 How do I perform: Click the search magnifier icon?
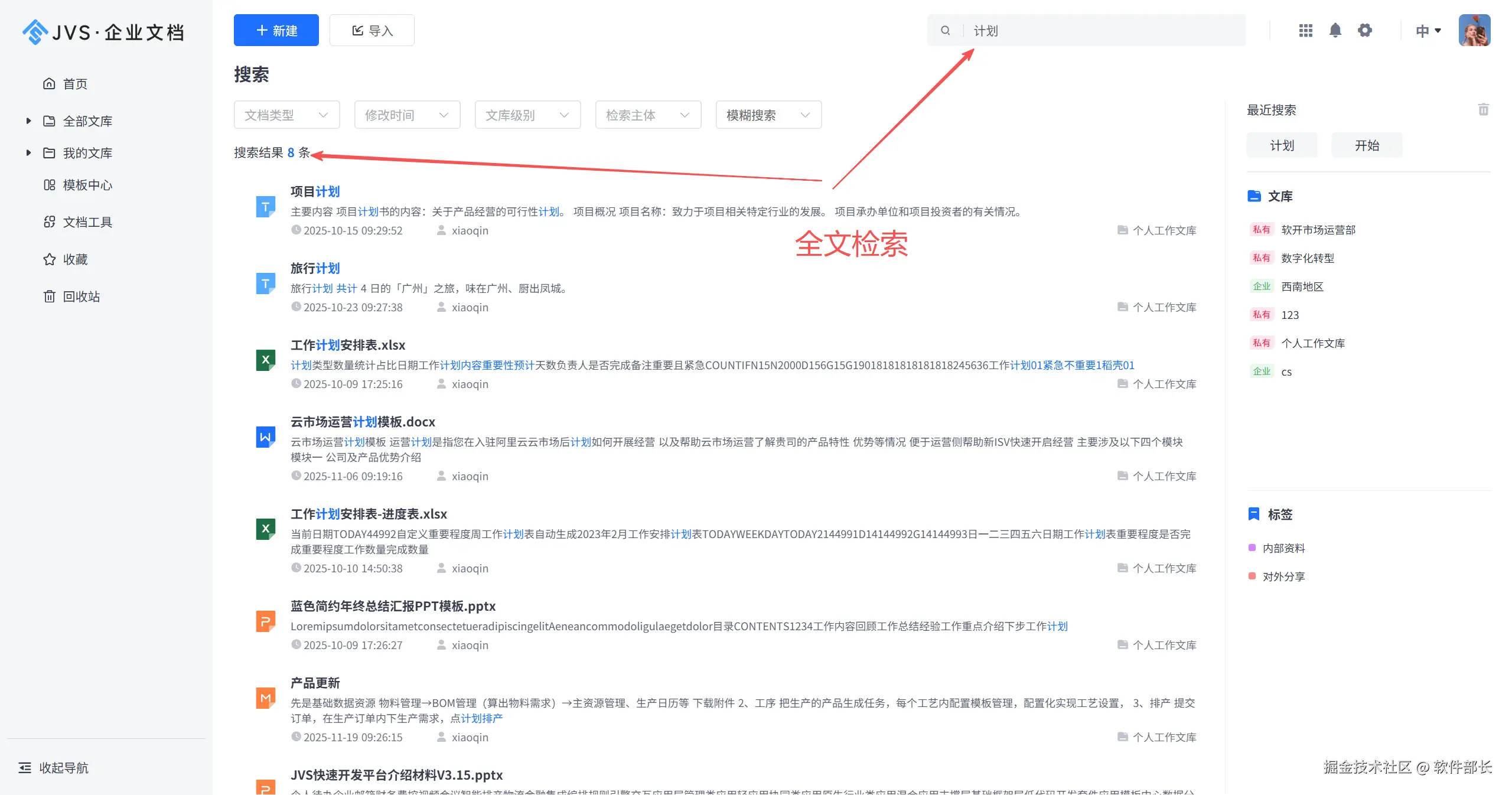tap(945, 31)
